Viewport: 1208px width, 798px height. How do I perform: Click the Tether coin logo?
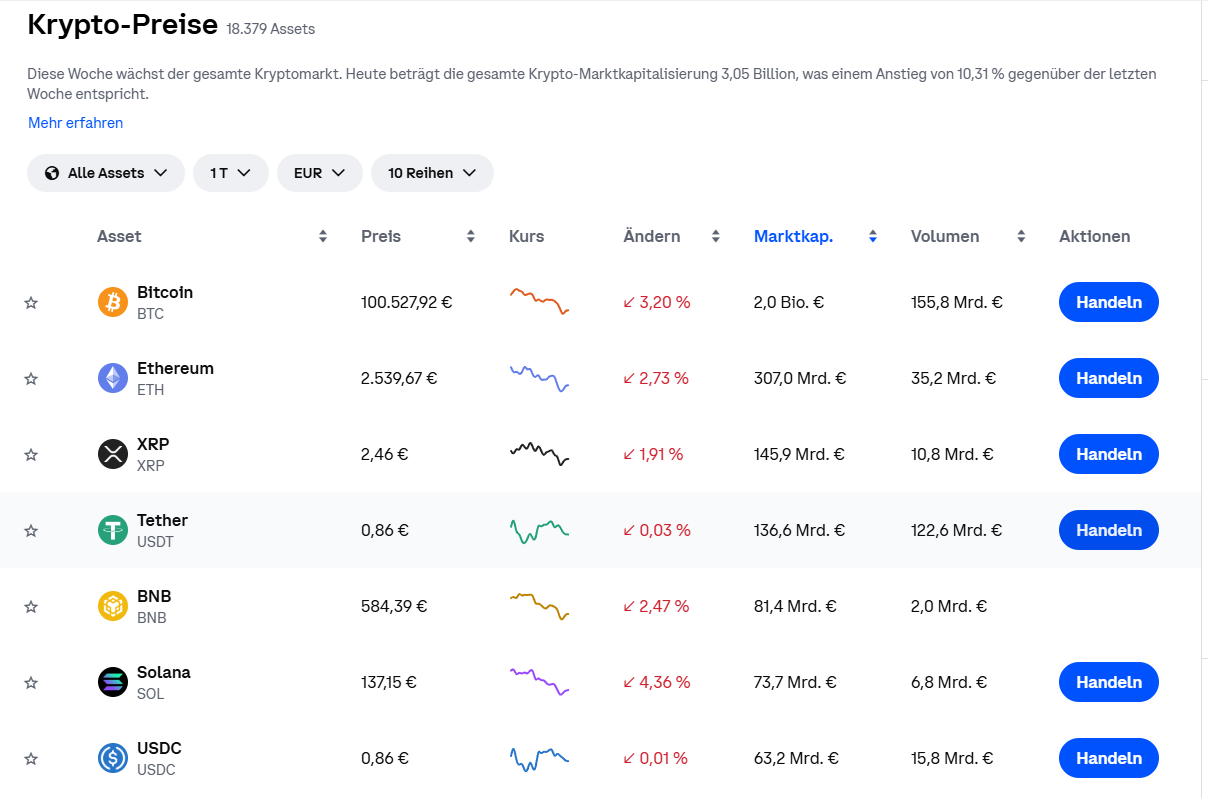tap(113, 530)
